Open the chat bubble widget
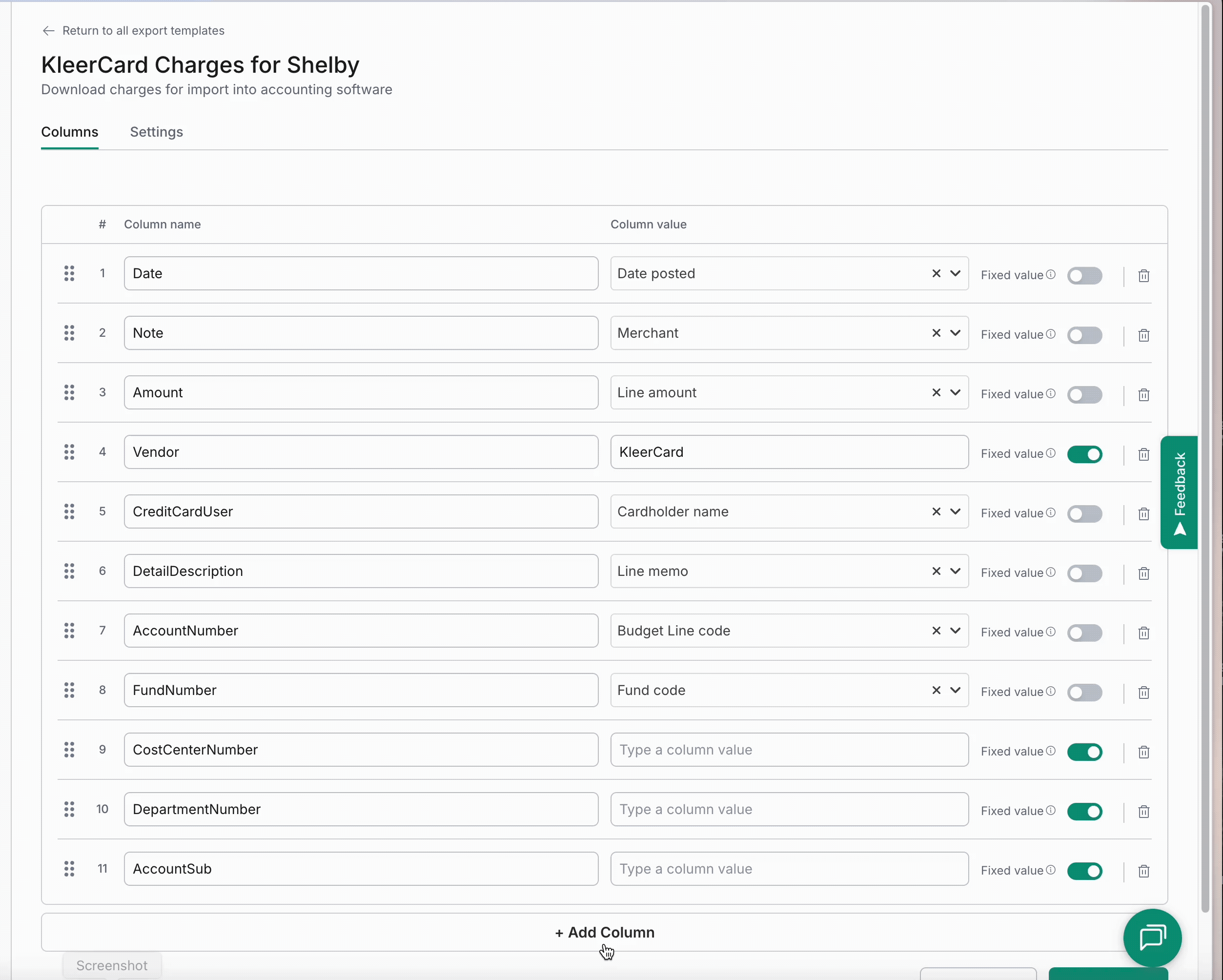The height and width of the screenshot is (980, 1223). [x=1152, y=937]
